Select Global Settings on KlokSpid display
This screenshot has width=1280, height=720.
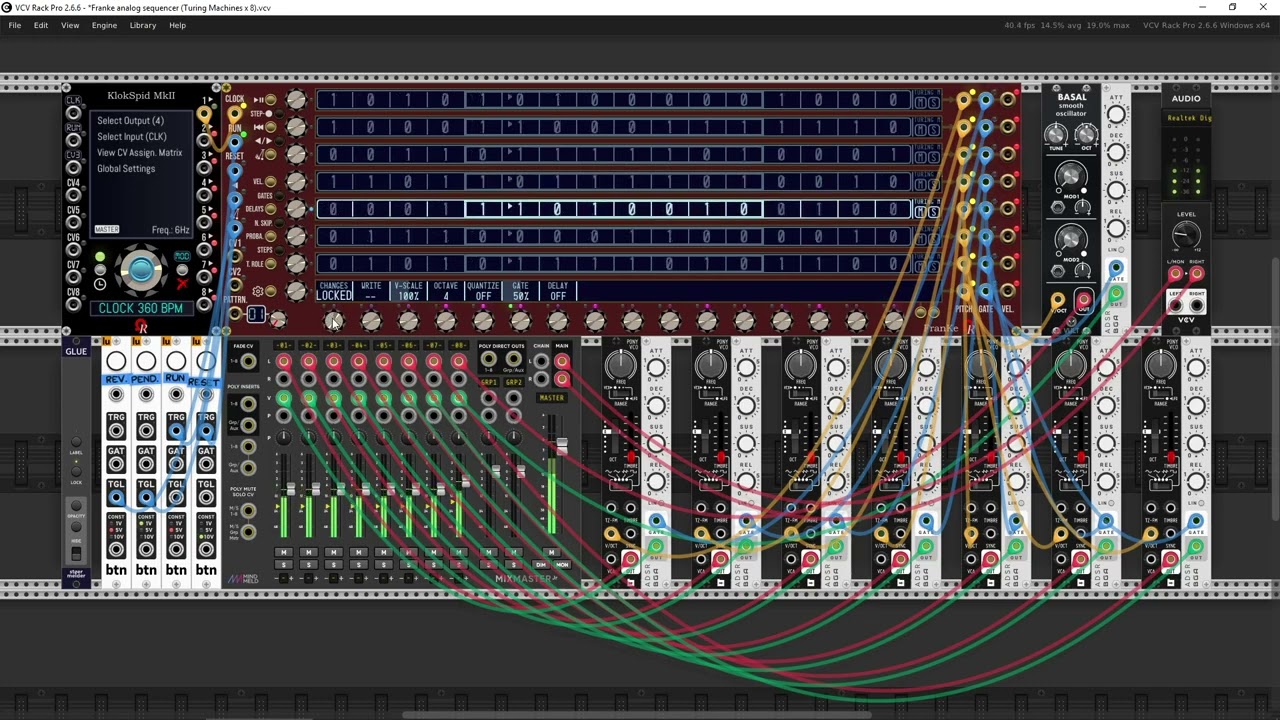[126, 168]
